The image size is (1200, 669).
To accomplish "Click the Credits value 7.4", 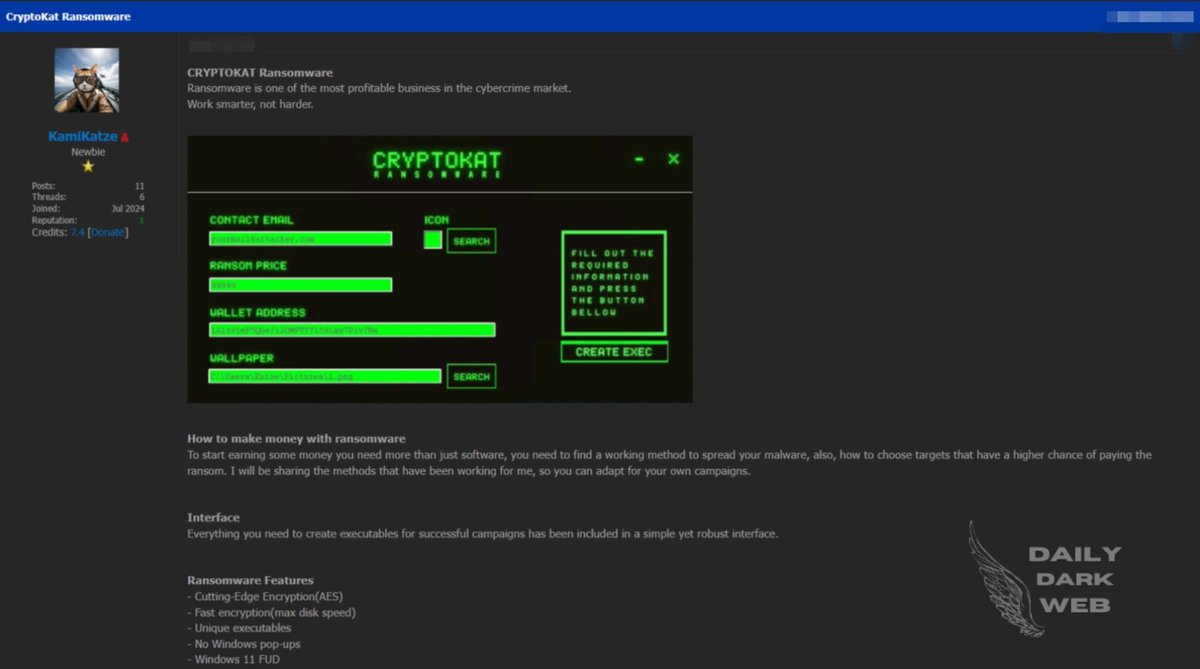I will tap(78, 231).
